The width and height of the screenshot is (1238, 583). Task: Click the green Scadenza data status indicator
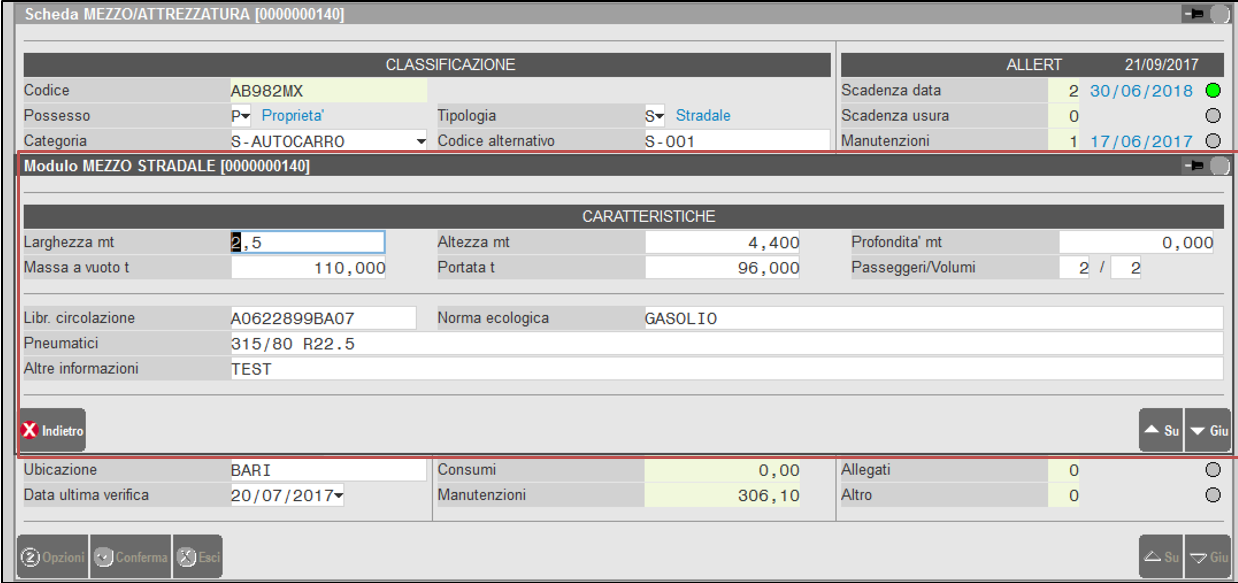click(1213, 91)
